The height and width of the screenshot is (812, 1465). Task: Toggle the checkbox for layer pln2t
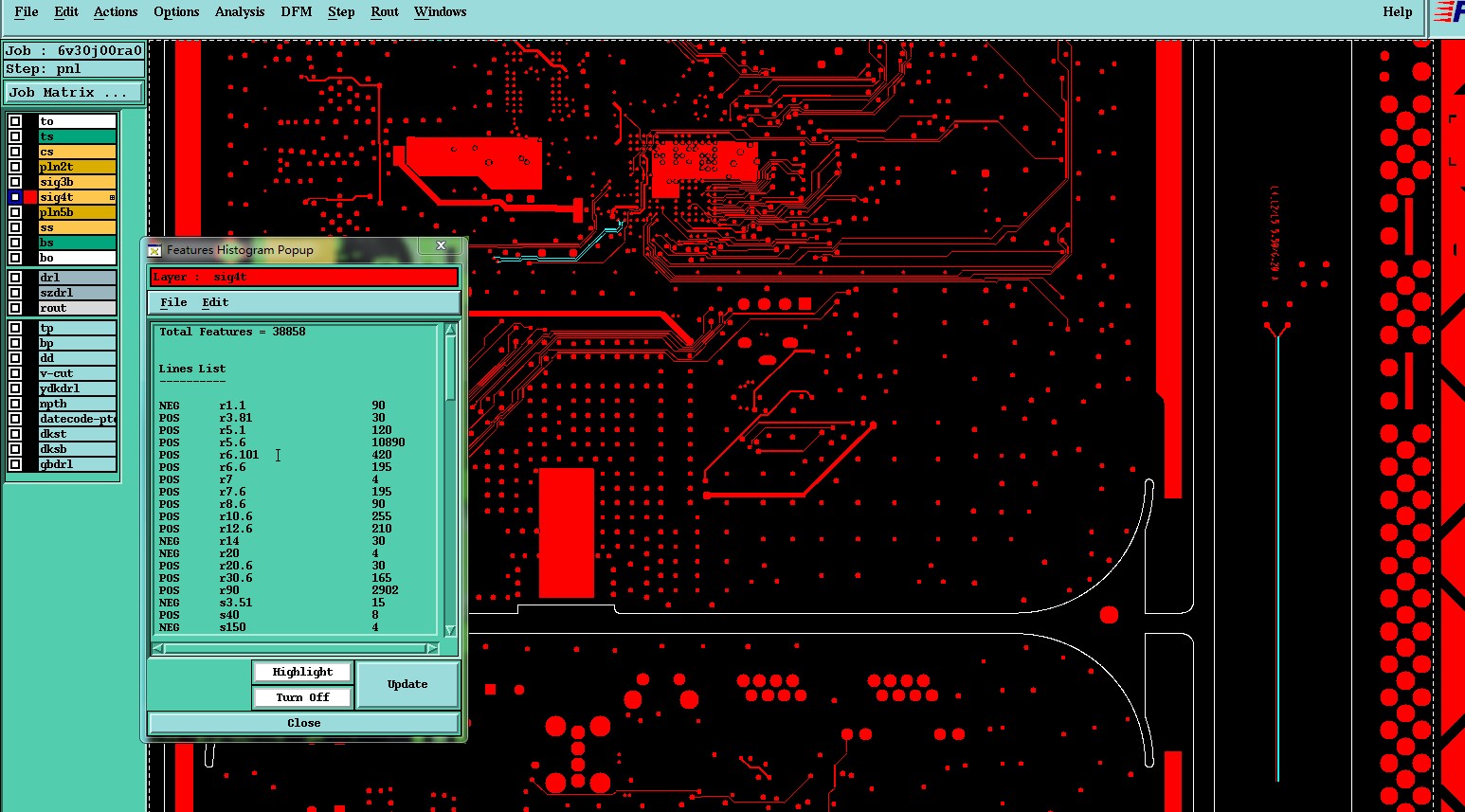pos(15,167)
